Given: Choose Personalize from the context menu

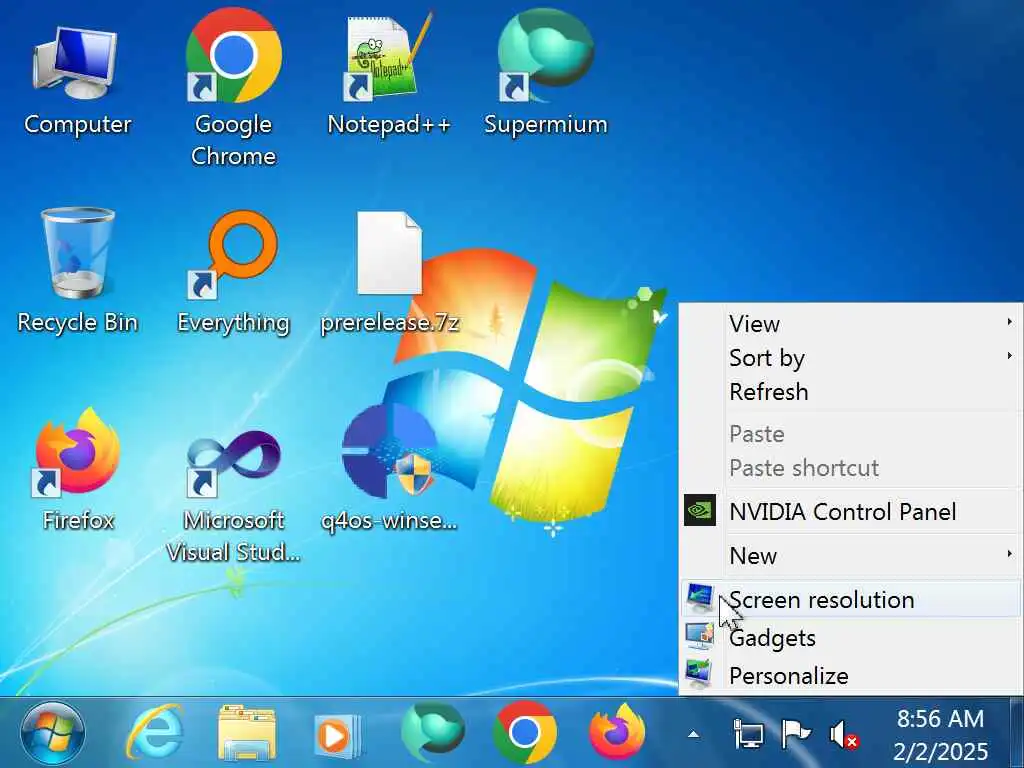Looking at the screenshot, I should 851,675.
